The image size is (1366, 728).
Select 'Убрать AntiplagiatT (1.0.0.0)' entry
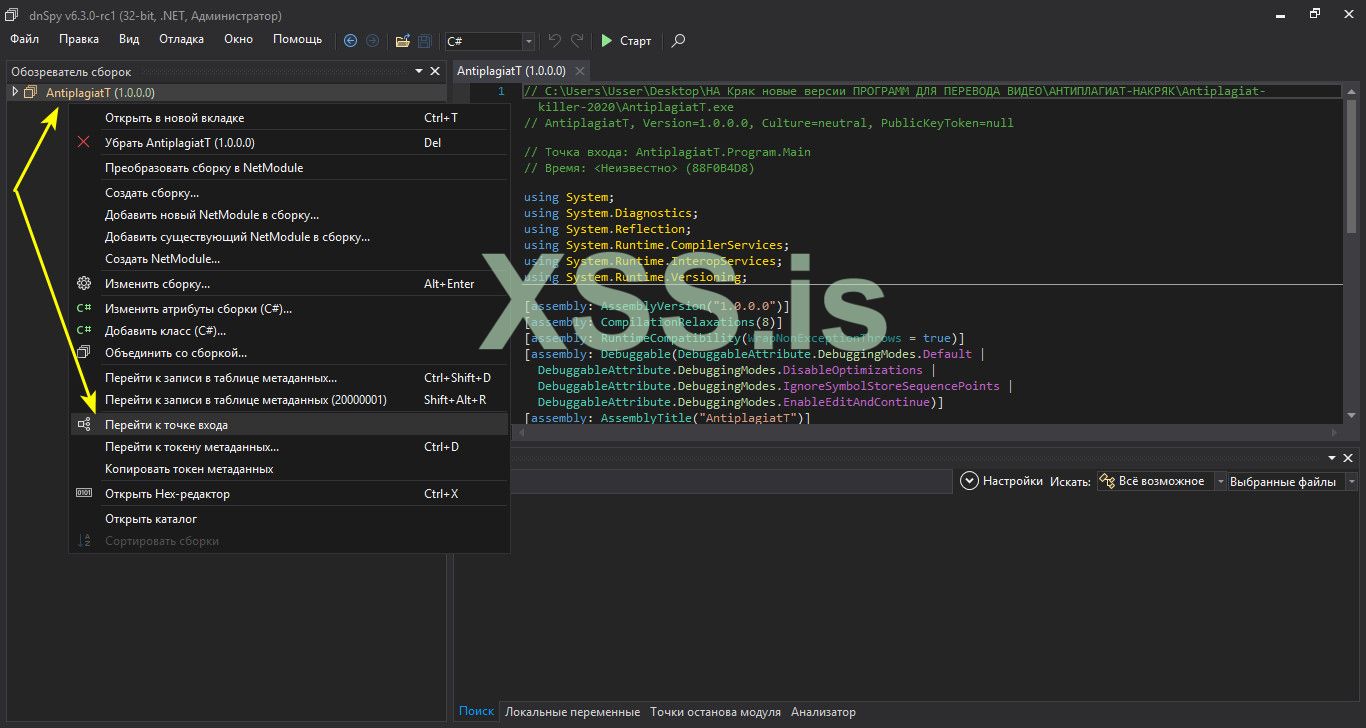click(179, 143)
